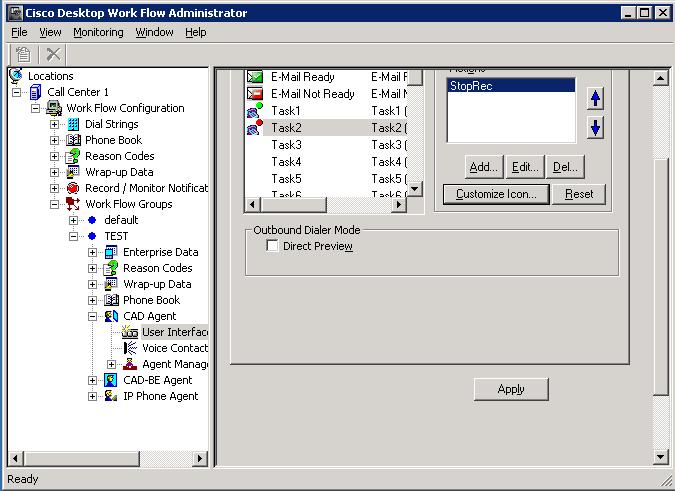The width and height of the screenshot is (675, 491).
Task: Move action down with blue down arrow
Action: point(595,127)
